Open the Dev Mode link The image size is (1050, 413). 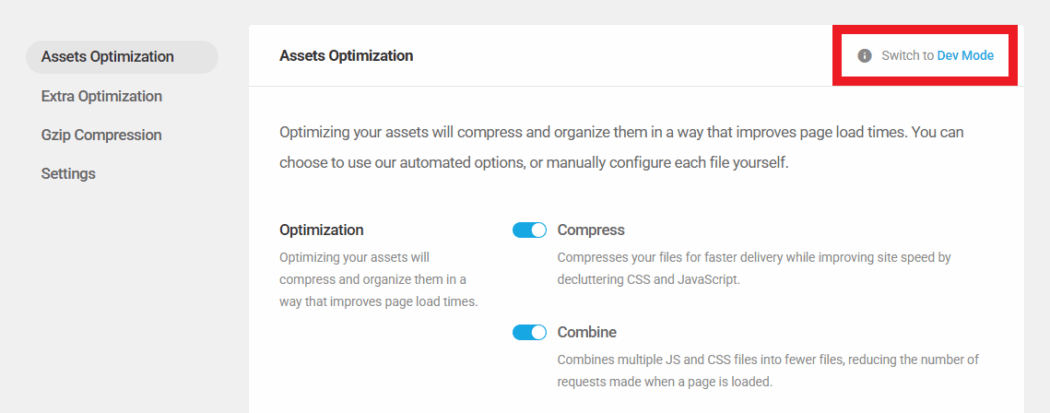(x=965, y=56)
